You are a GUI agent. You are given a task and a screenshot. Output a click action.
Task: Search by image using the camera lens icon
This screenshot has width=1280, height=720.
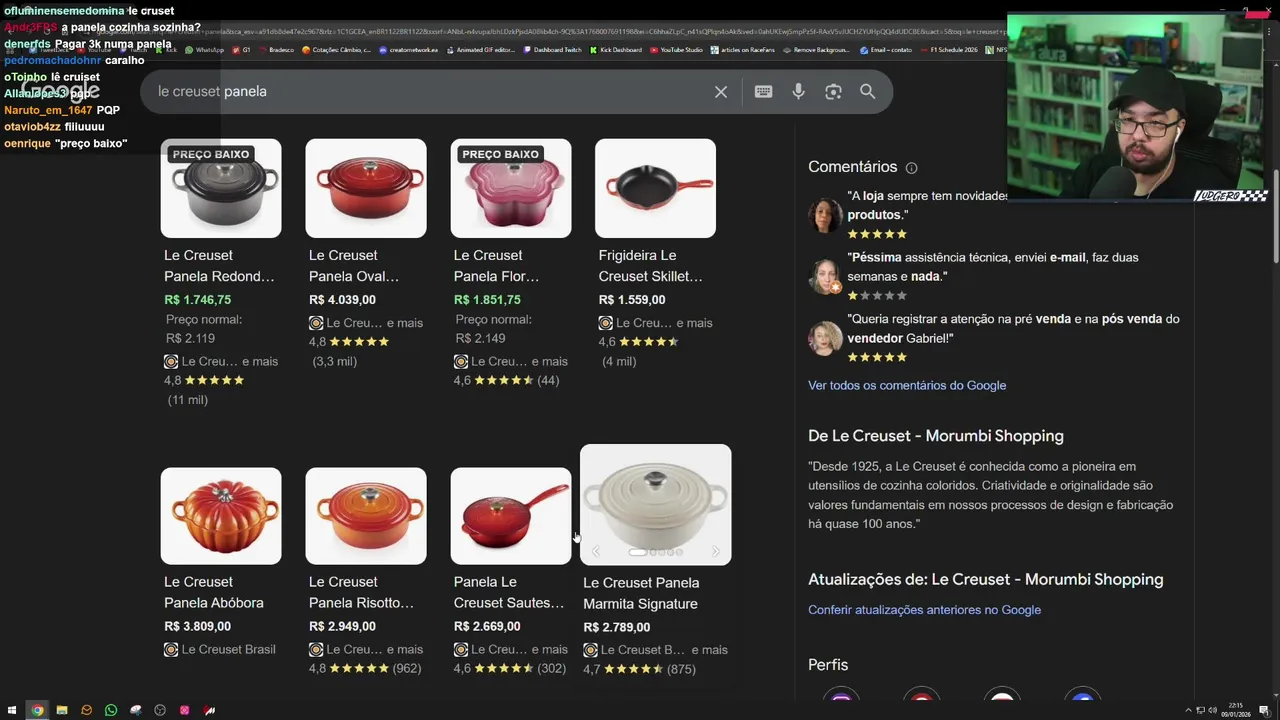click(833, 92)
